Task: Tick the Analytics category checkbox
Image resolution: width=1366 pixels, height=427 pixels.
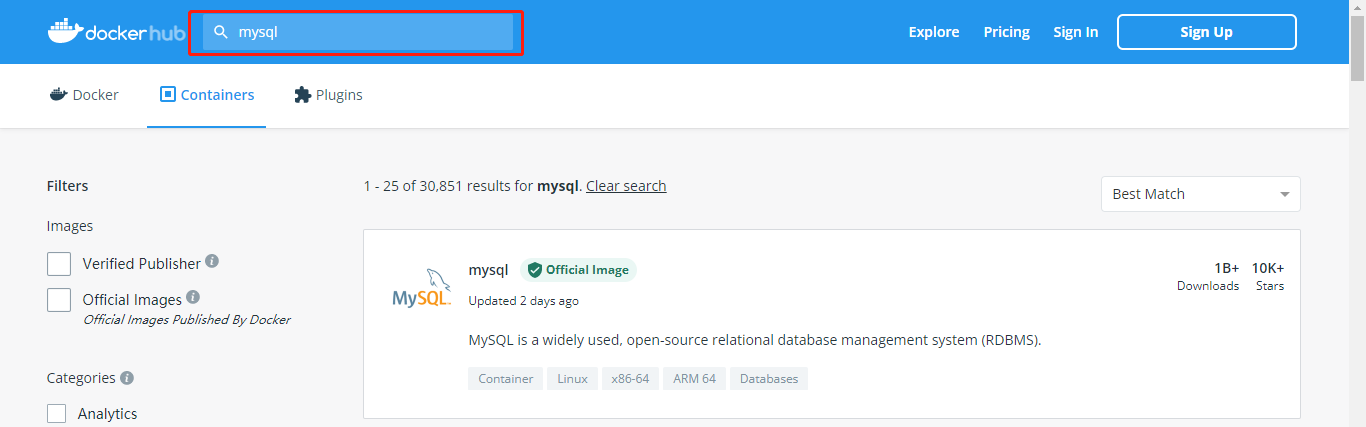Action: (57, 414)
